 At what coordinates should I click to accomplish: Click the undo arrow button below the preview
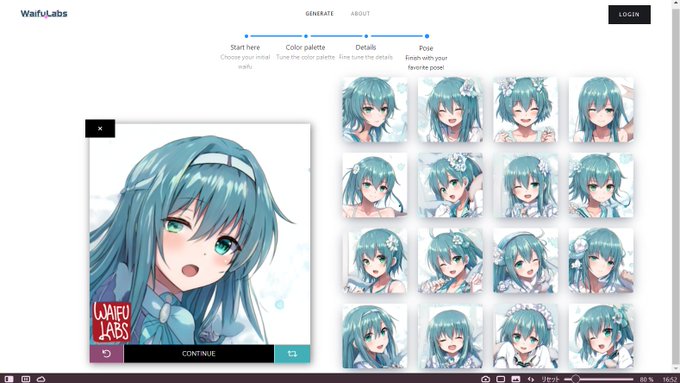click(106, 354)
